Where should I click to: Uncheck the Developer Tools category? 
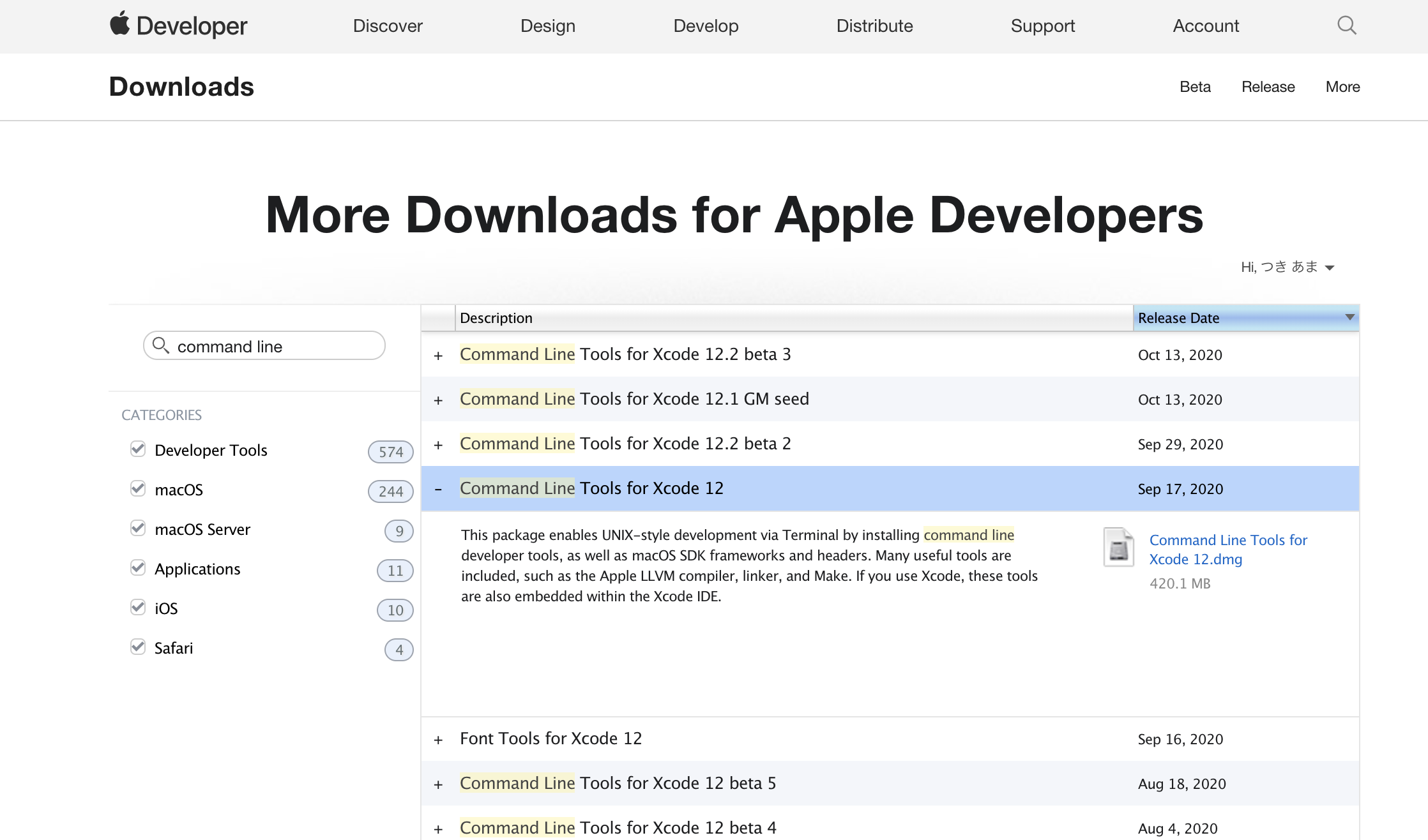click(138, 449)
